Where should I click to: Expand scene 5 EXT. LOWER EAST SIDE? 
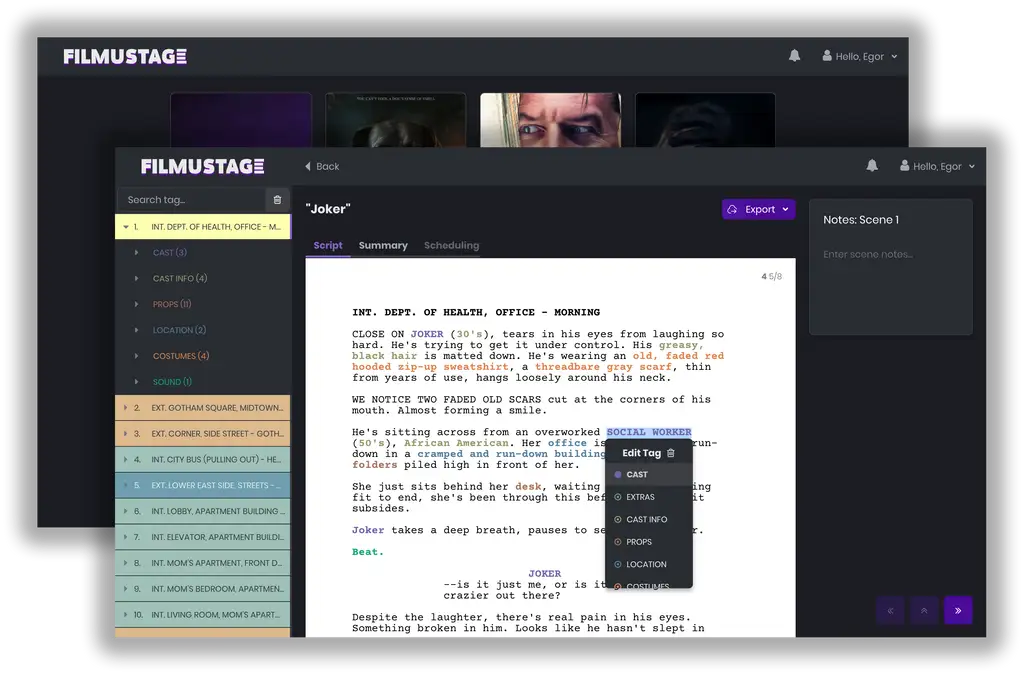point(125,485)
